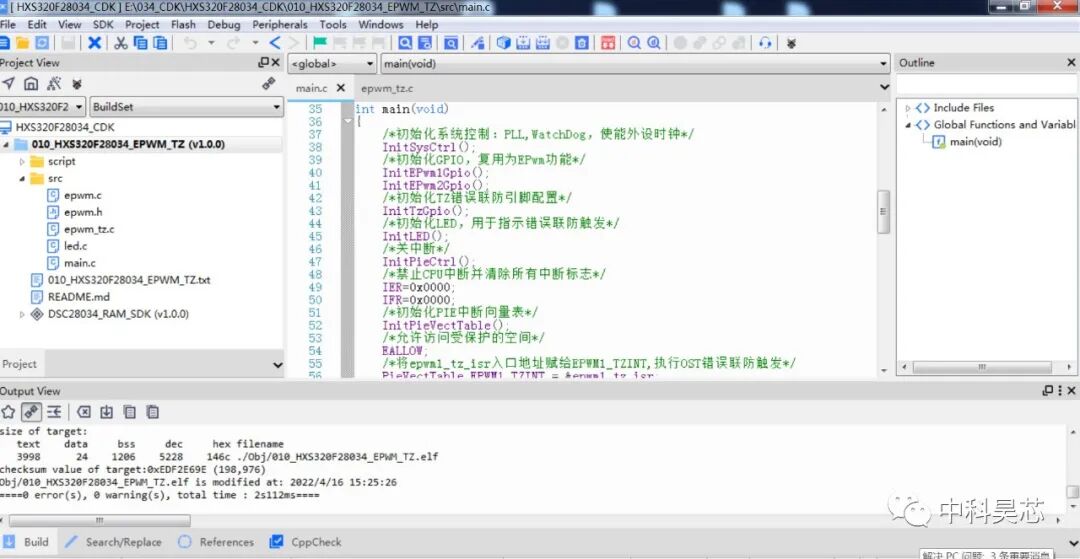The image size is (1080, 559).
Task: Open the SDK menu
Action: point(103,24)
